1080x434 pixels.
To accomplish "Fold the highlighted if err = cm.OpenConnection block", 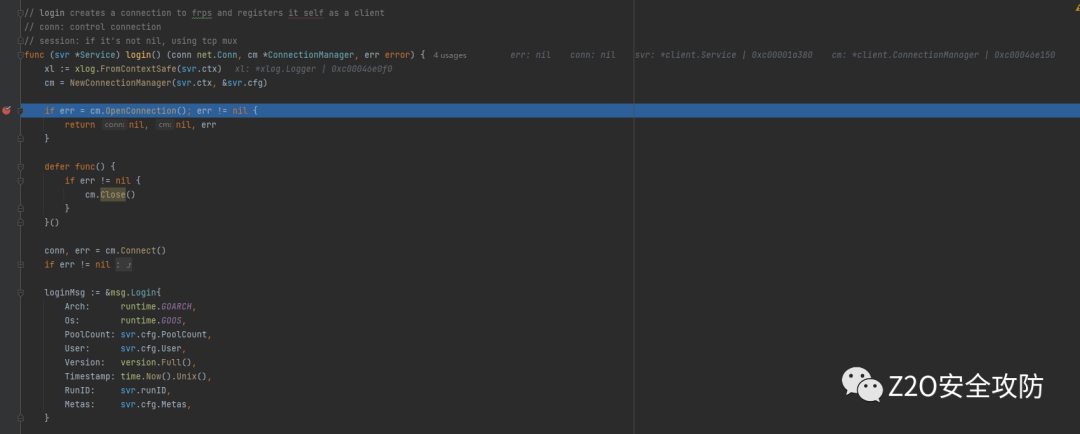I will pos(21,110).
